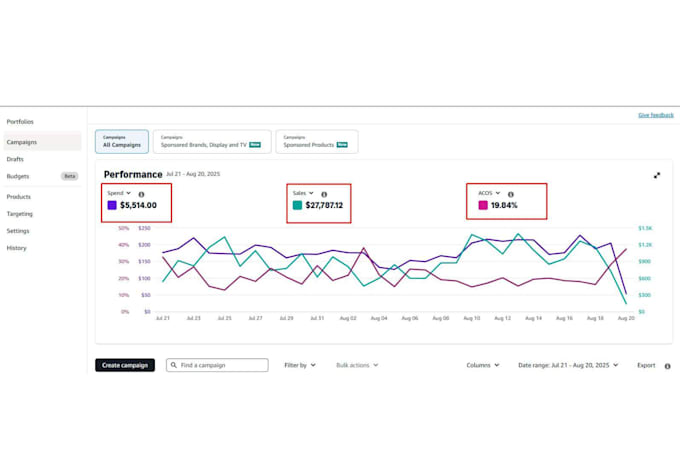Click the Find a campaign search field
The width and height of the screenshot is (680, 459).
217,365
